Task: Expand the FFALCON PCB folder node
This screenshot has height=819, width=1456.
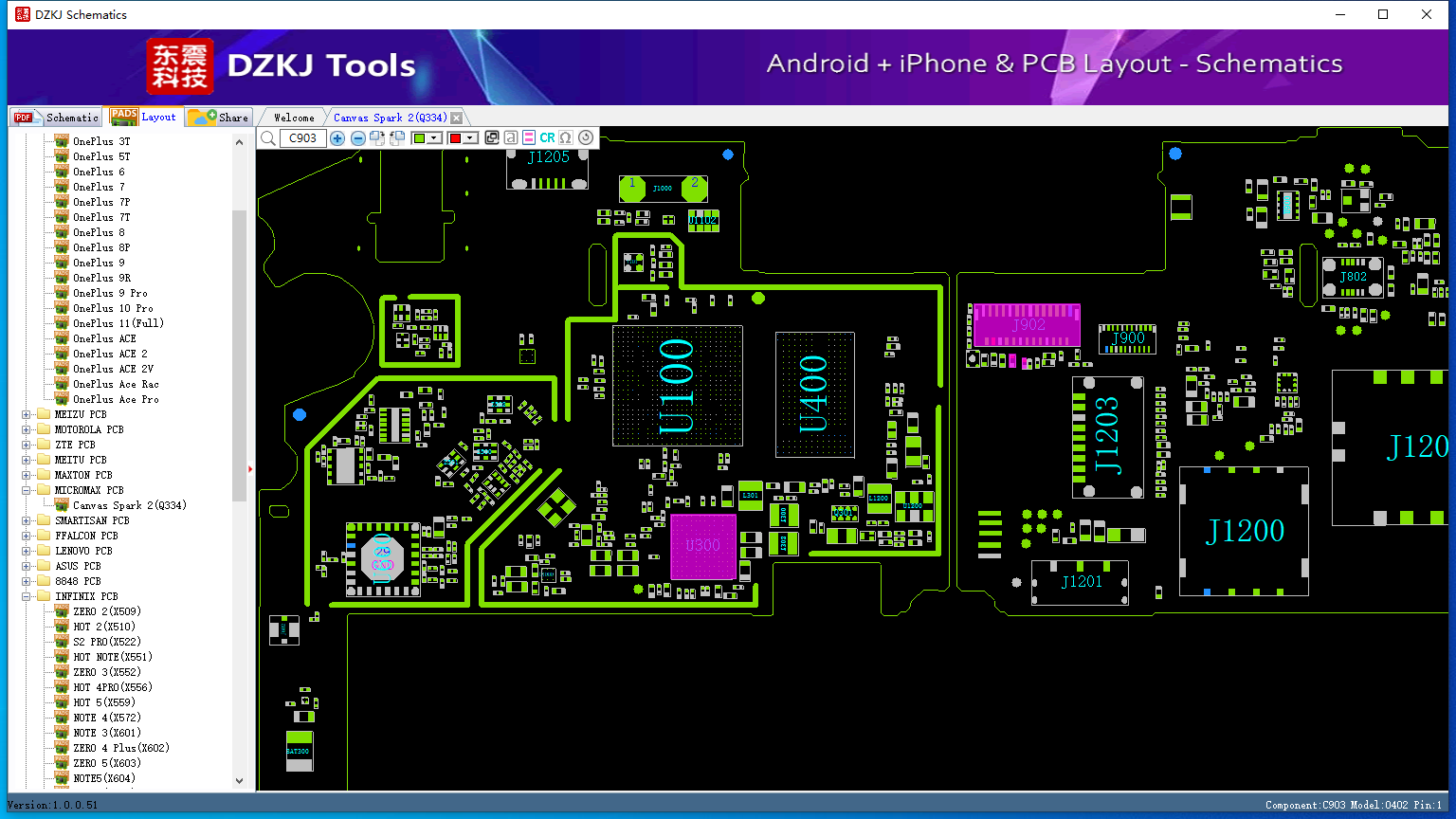Action: coord(27,536)
